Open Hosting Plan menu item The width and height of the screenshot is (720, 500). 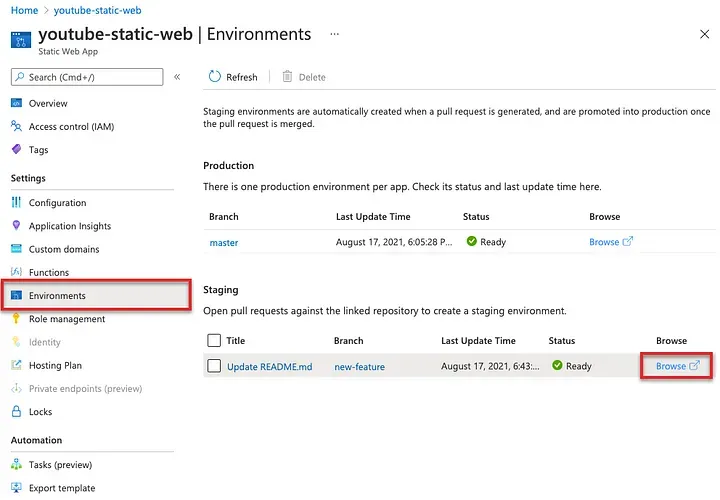[x=55, y=365]
